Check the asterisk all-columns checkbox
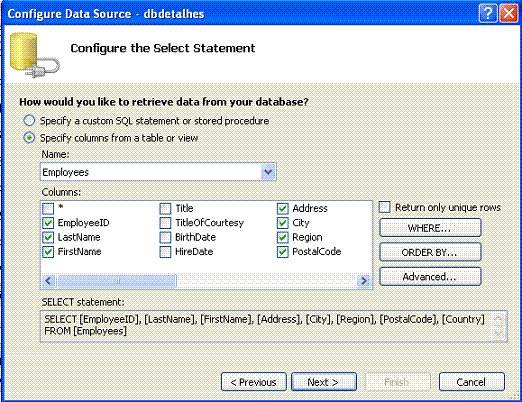This screenshot has width=522, height=402. [48, 209]
